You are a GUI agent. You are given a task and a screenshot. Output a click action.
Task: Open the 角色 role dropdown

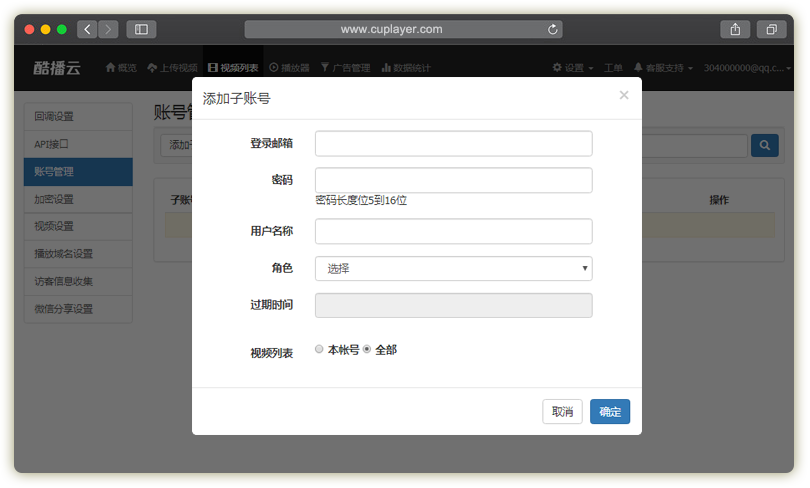tap(453, 268)
